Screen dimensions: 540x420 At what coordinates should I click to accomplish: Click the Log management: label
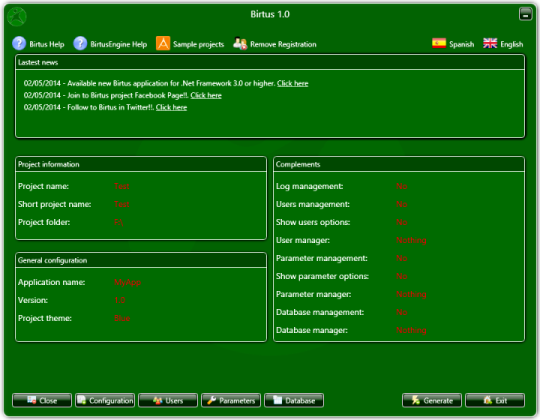point(309,186)
